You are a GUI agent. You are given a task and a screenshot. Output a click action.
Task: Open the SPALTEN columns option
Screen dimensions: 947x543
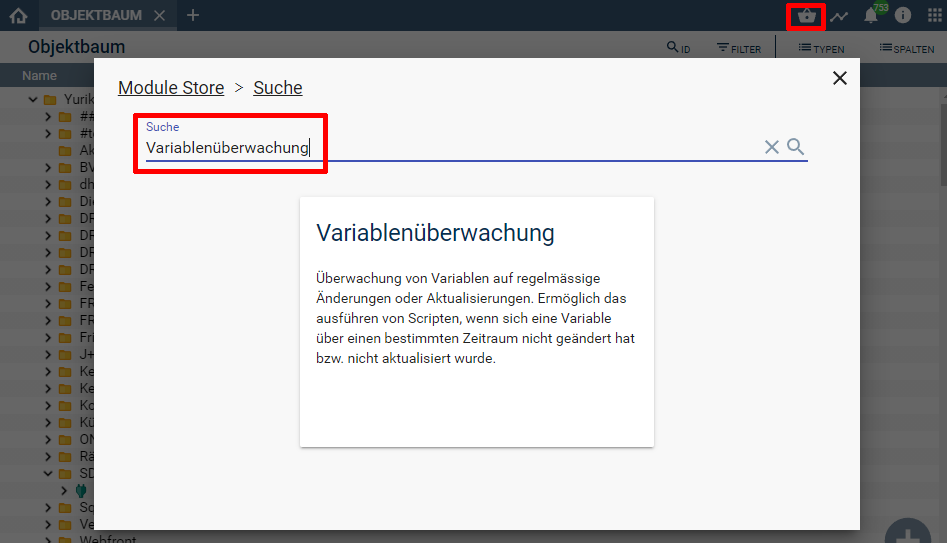click(x=907, y=48)
